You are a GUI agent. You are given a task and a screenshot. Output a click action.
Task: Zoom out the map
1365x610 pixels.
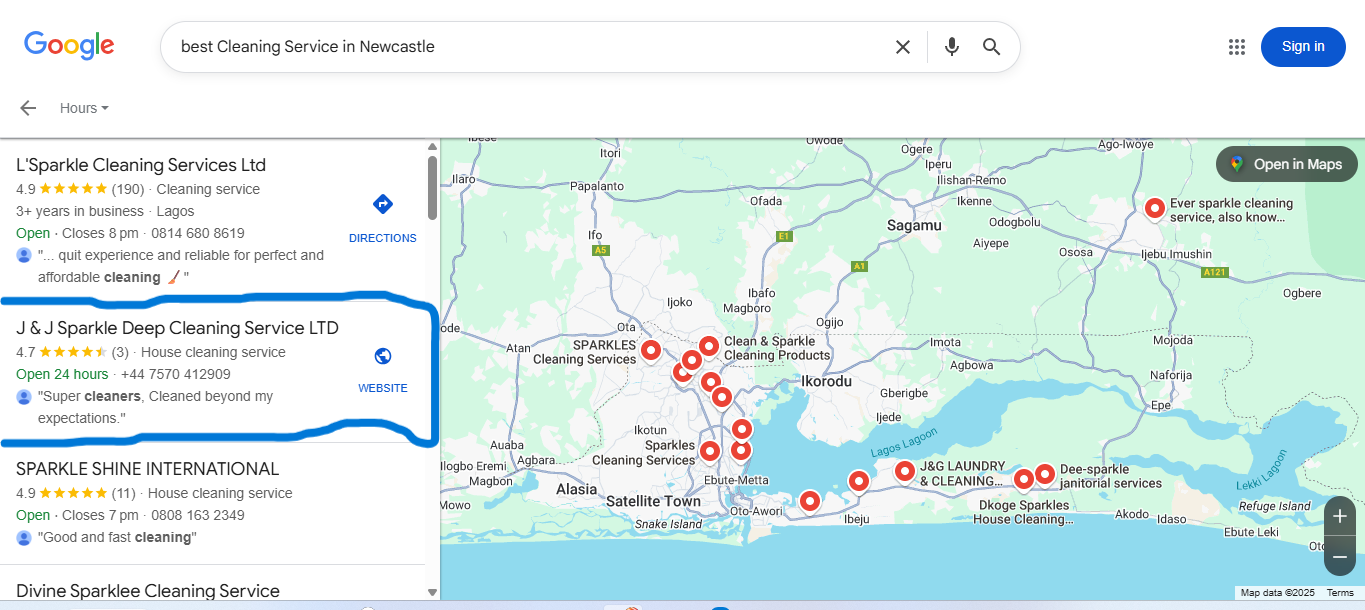click(1340, 556)
